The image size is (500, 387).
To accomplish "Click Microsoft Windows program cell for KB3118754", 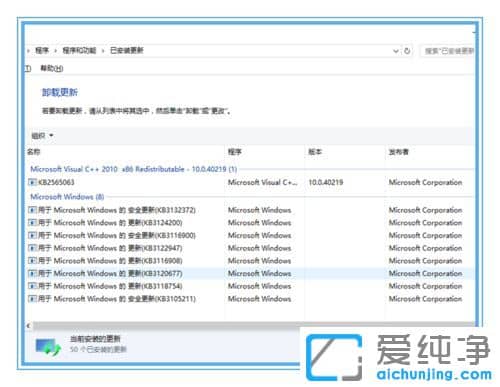I will [259, 286].
